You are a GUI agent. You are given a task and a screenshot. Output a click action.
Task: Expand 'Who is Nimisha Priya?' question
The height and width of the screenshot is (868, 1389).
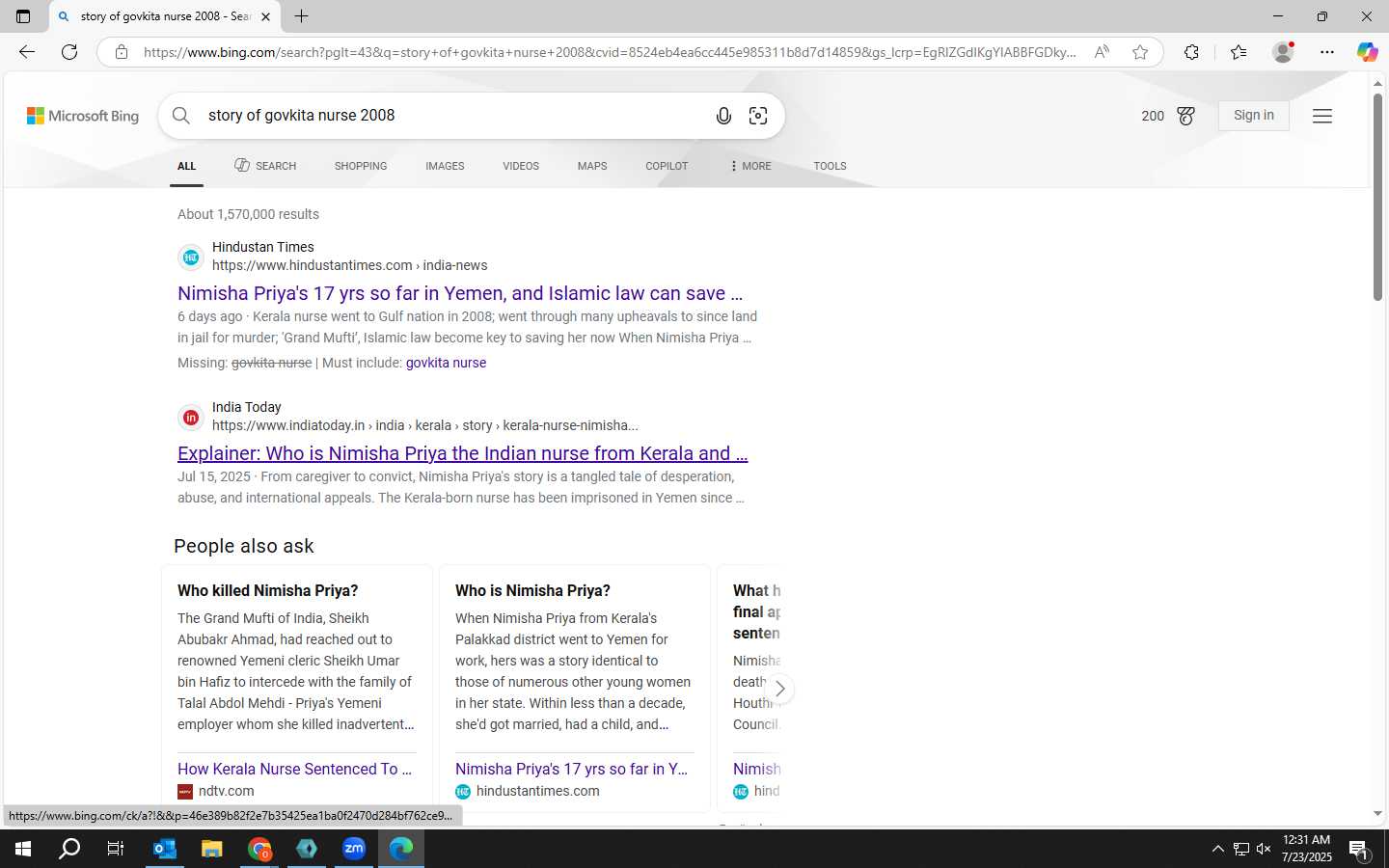(x=532, y=590)
